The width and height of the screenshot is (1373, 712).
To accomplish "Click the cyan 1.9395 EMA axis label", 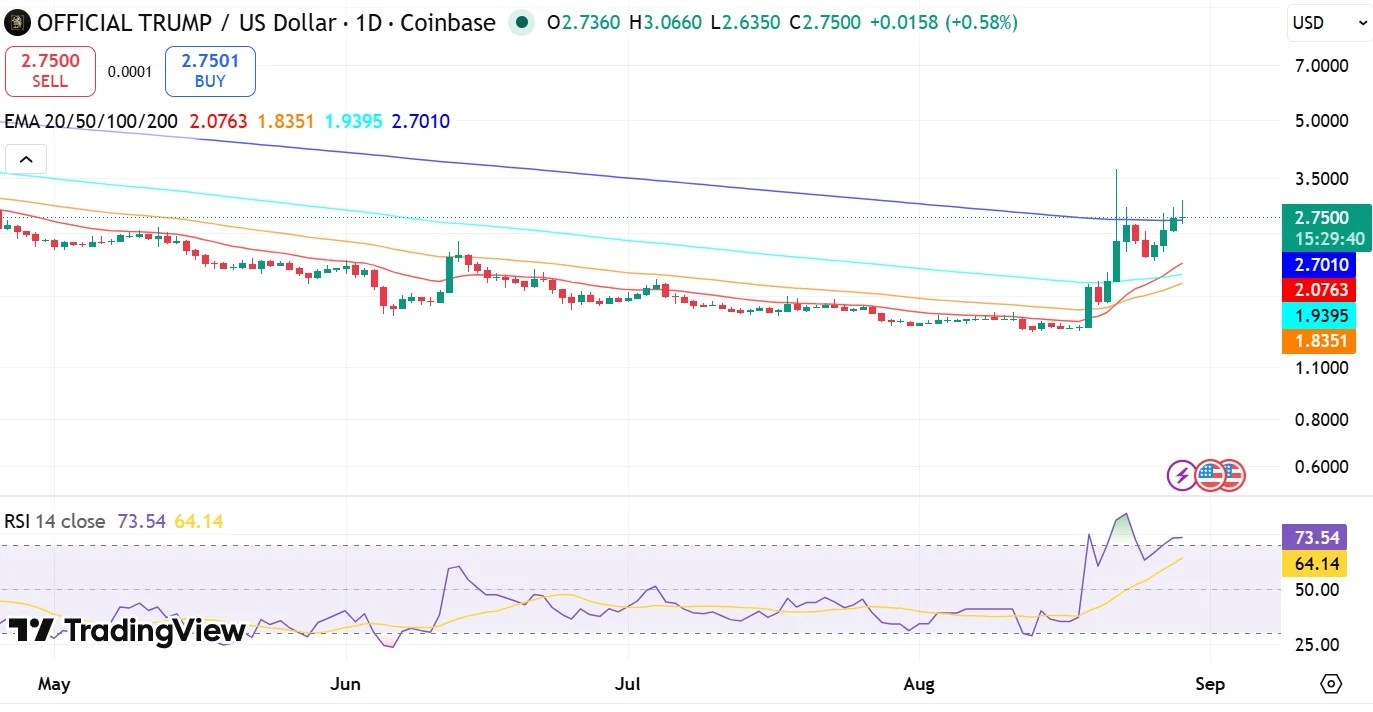I will (1319, 316).
